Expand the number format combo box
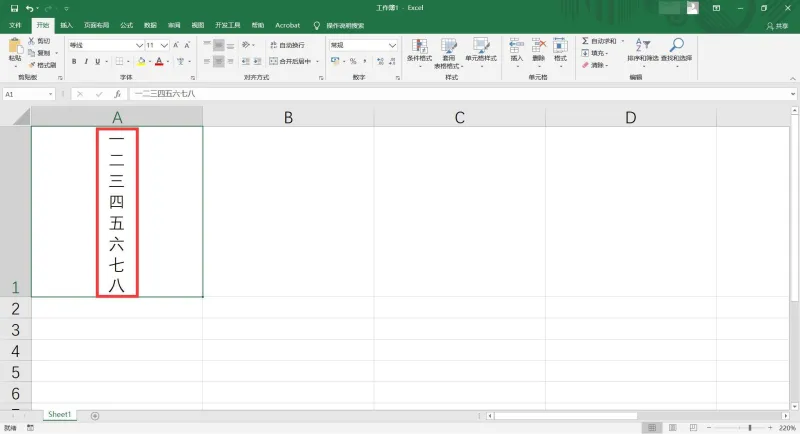 tap(392, 45)
